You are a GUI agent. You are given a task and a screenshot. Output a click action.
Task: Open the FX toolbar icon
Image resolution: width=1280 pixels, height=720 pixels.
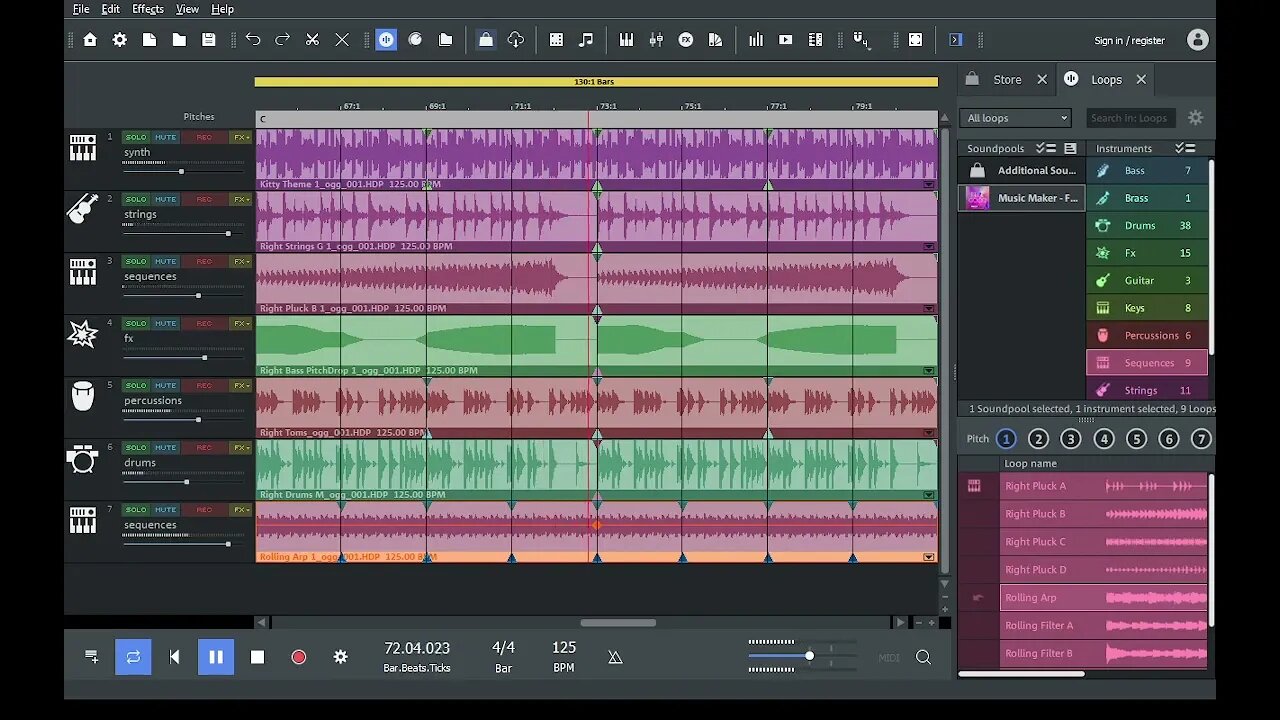point(686,40)
